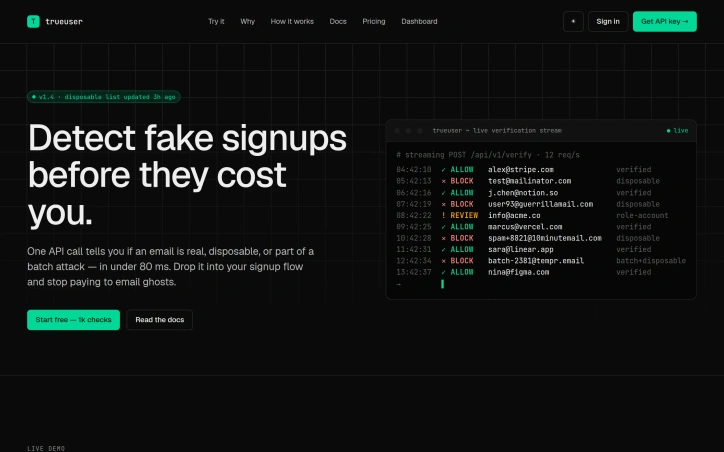This screenshot has height=452, width=724.
Task: Click the live status indicator in terminal
Action: point(677,131)
